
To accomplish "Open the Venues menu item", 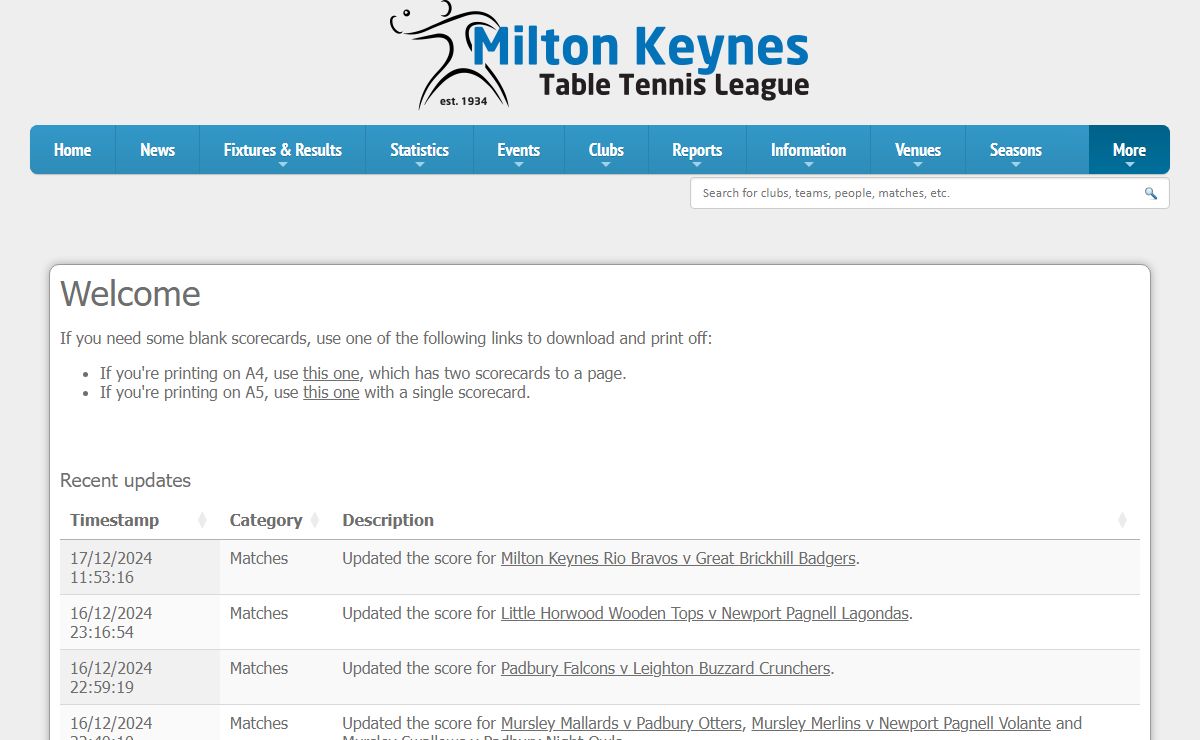I will [x=917, y=150].
